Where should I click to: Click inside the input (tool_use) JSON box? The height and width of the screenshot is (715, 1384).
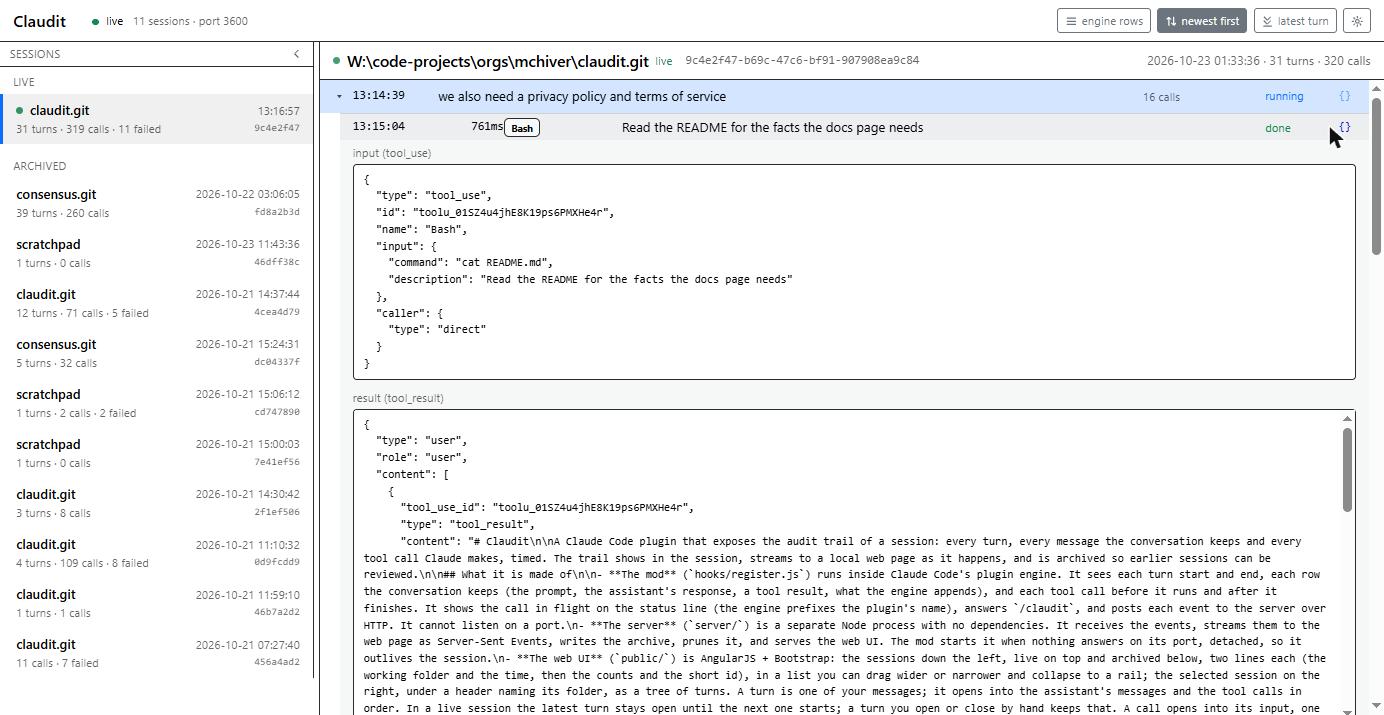tap(854, 272)
